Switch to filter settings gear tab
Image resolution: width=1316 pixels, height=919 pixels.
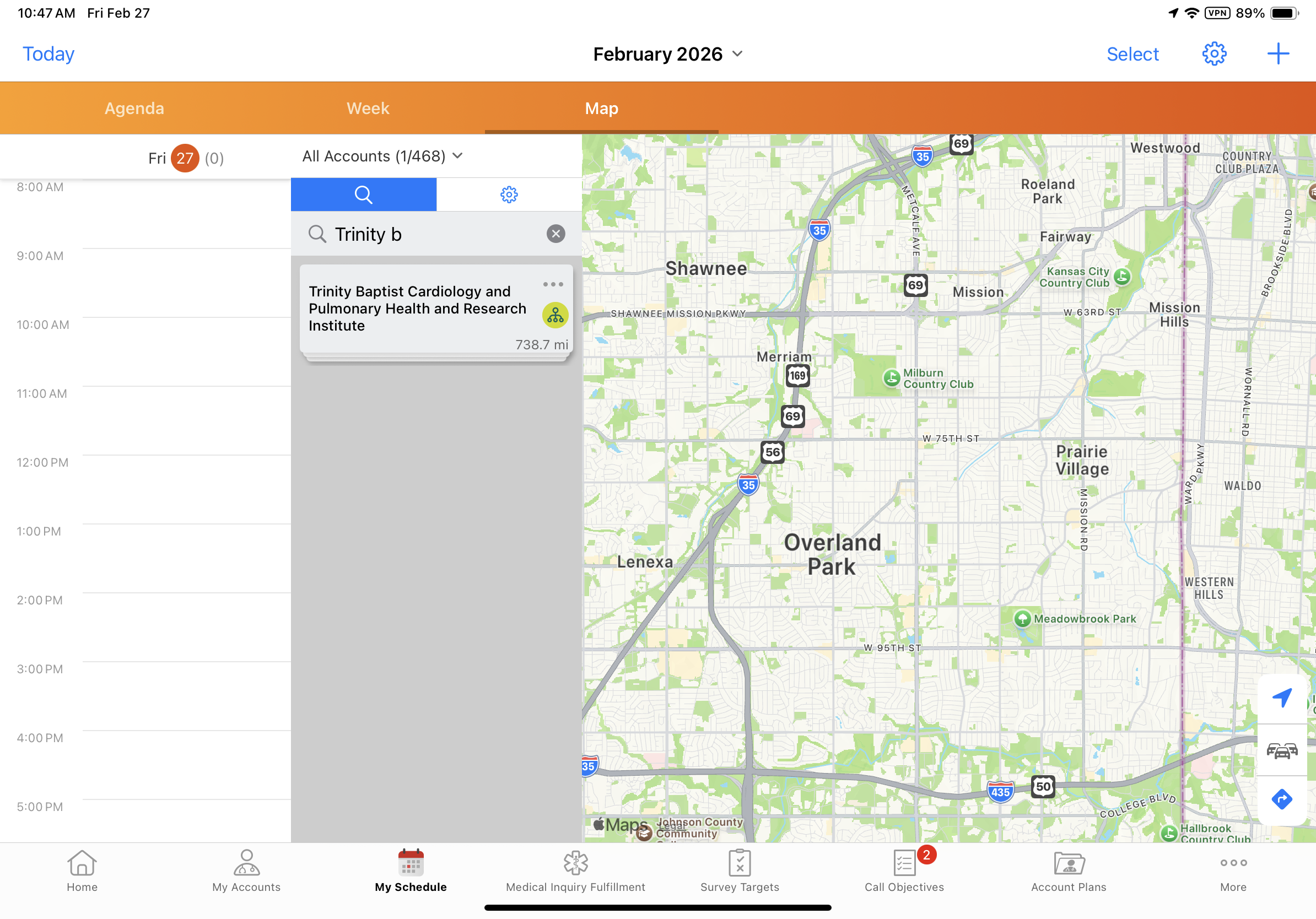(x=509, y=195)
